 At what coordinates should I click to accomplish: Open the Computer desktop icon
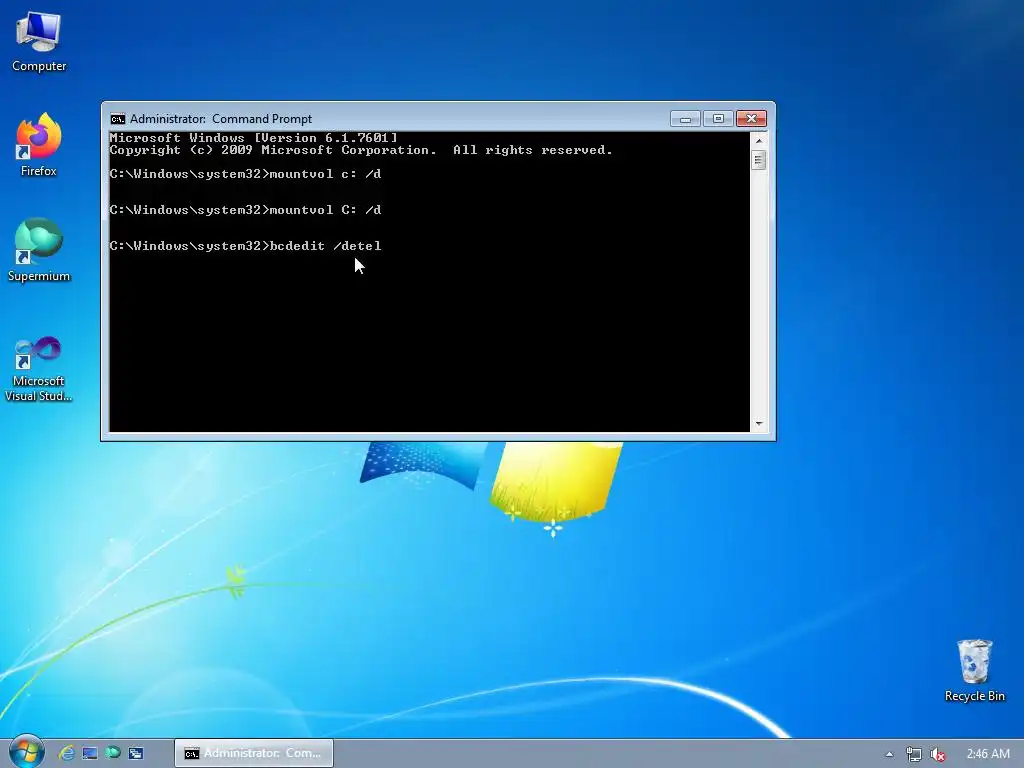click(39, 42)
